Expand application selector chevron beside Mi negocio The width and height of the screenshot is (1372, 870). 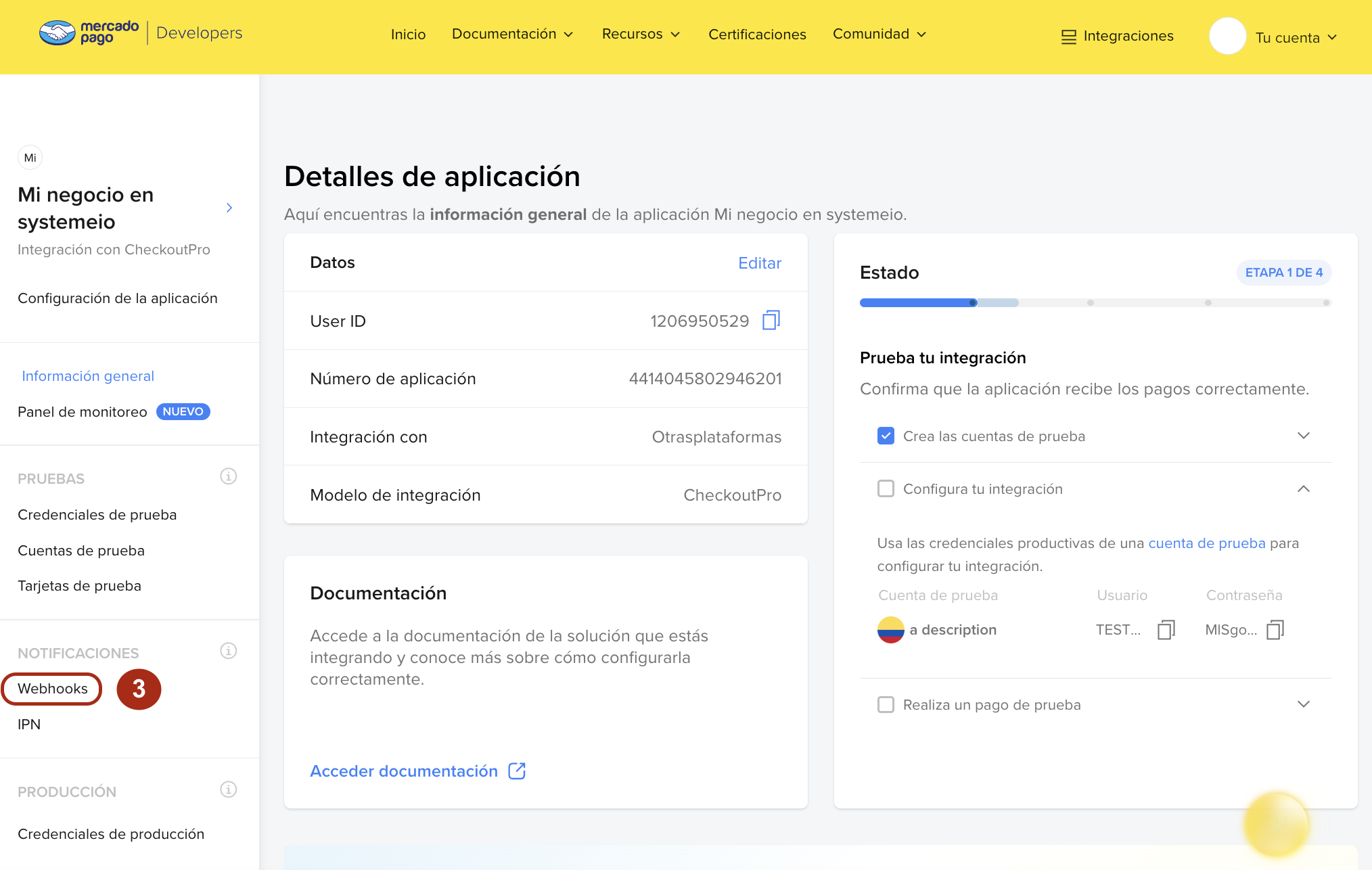coord(229,208)
